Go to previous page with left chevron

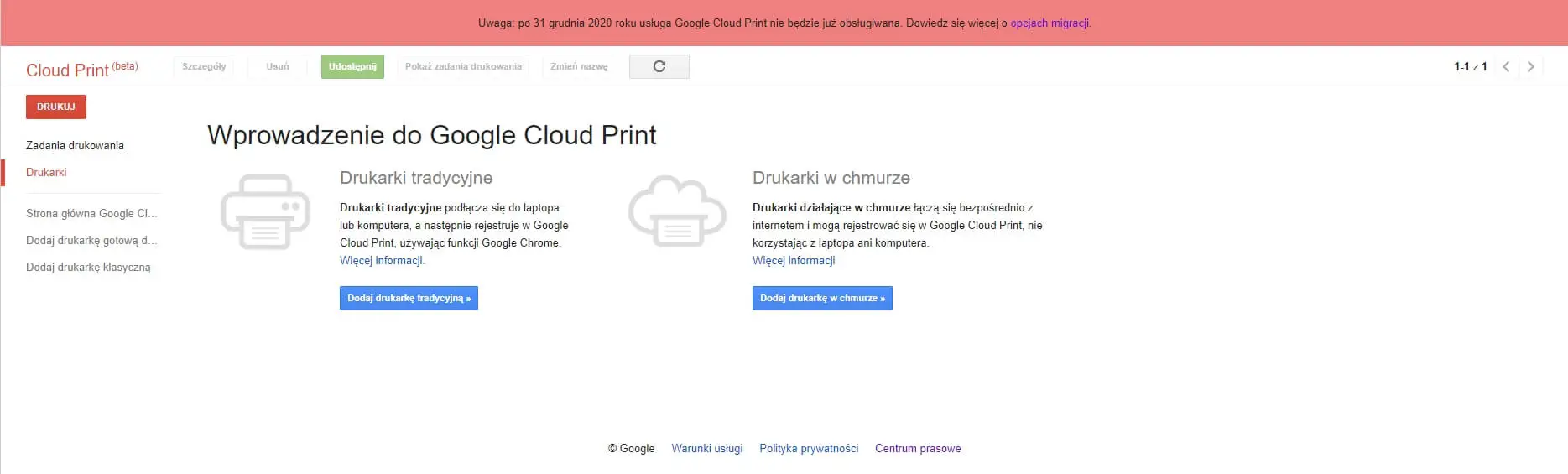click(1506, 66)
